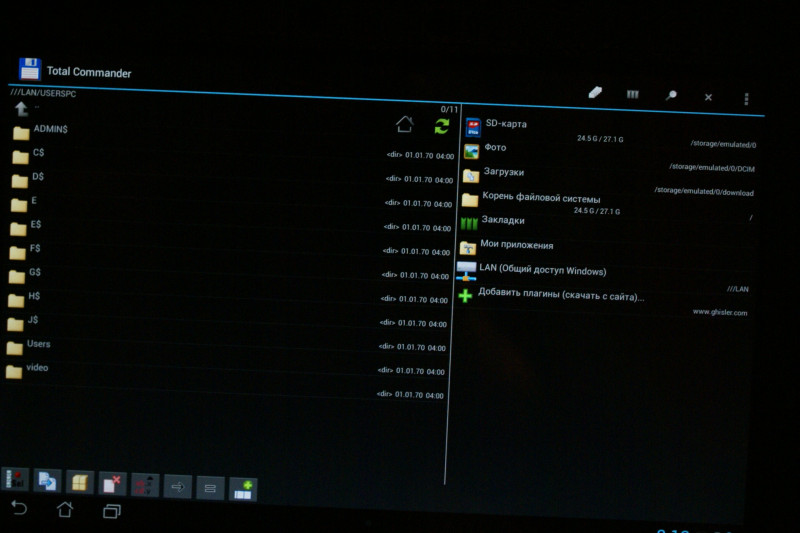800x533 pixels.
Task: Go up one level via the arrow icon
Action: [21, 109]
